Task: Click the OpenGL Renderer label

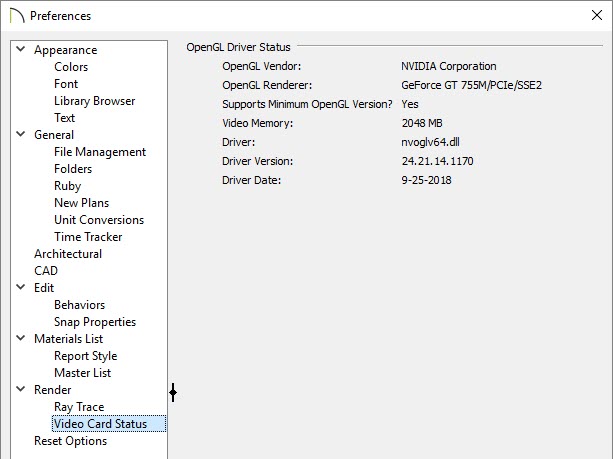Action: click(267, 85)
